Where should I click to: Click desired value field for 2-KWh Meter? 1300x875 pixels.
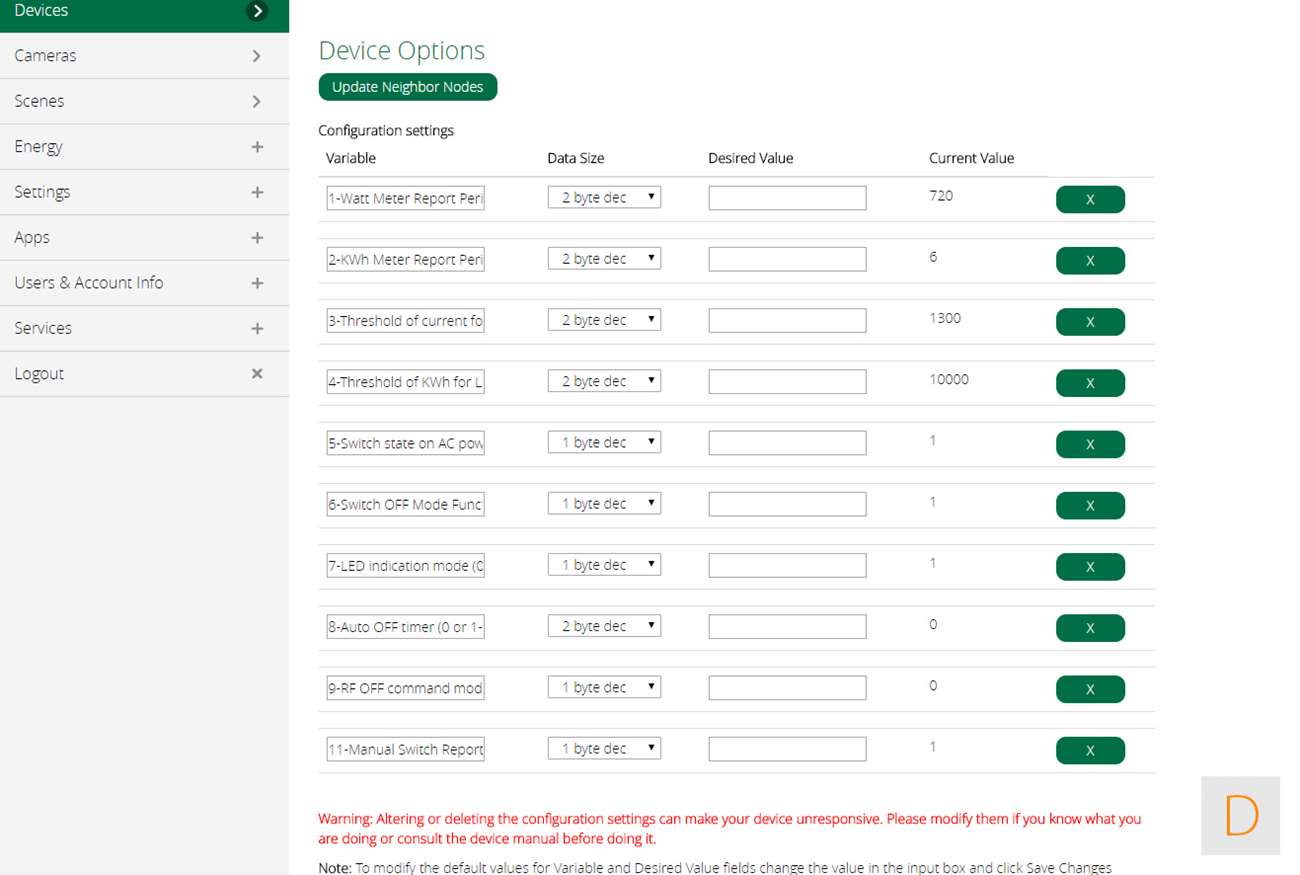(x=787, y=260)
